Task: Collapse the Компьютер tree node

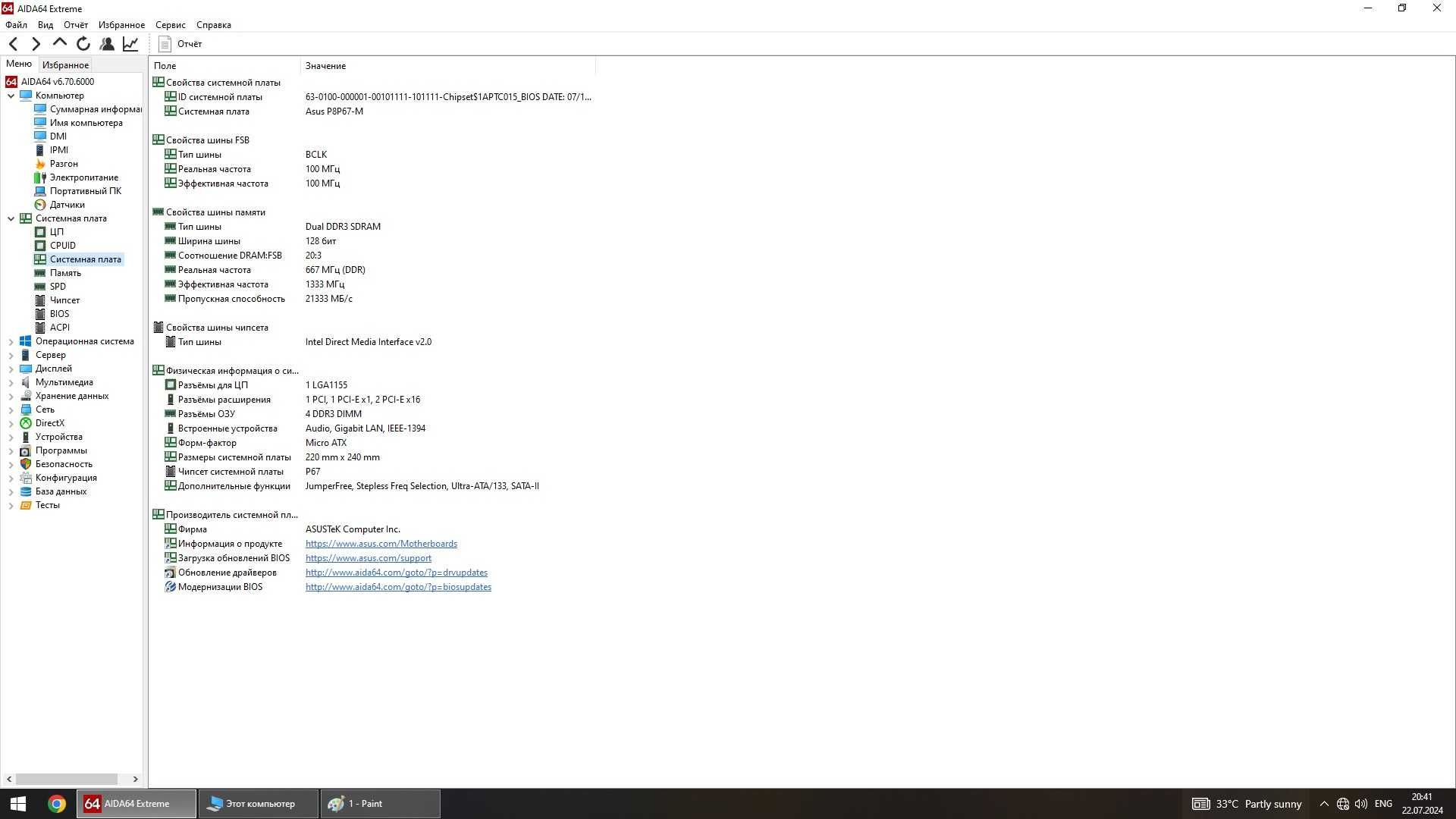Action: click(11, 96)
